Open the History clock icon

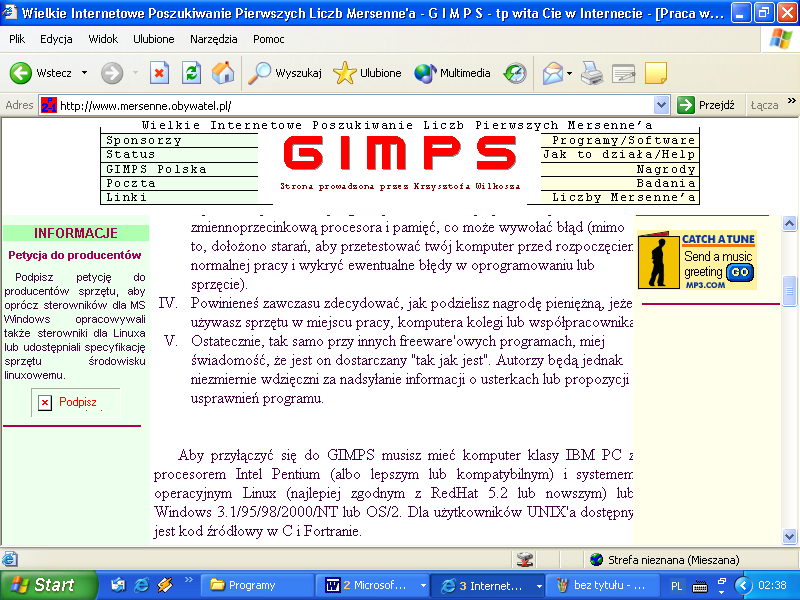(515, 73)
